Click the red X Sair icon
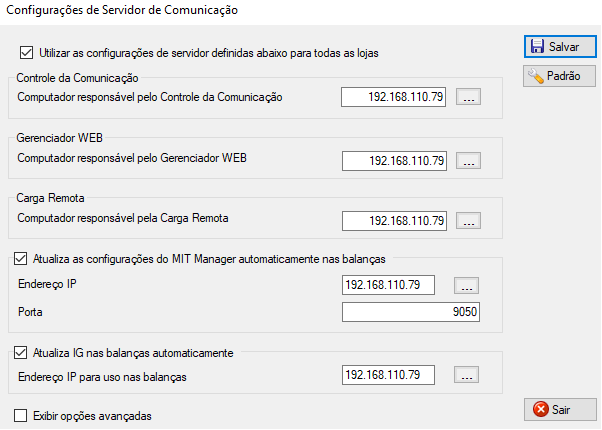Viewport: 602px width, 430px height. 541,409
